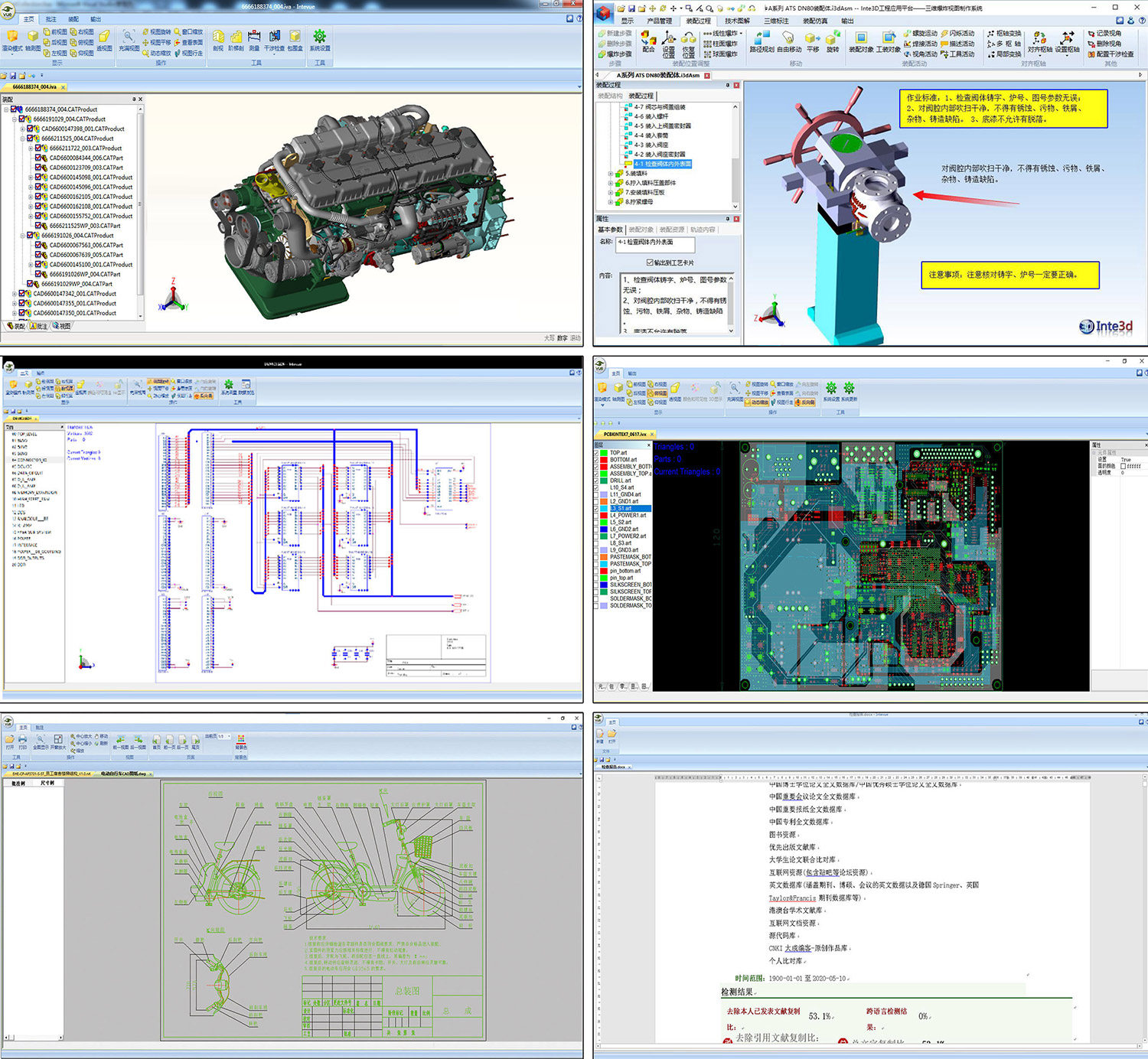Click 记录视角 in Inte3D ribbon
This screenshot has height=1059, width=1148.
click(1104, 34)
